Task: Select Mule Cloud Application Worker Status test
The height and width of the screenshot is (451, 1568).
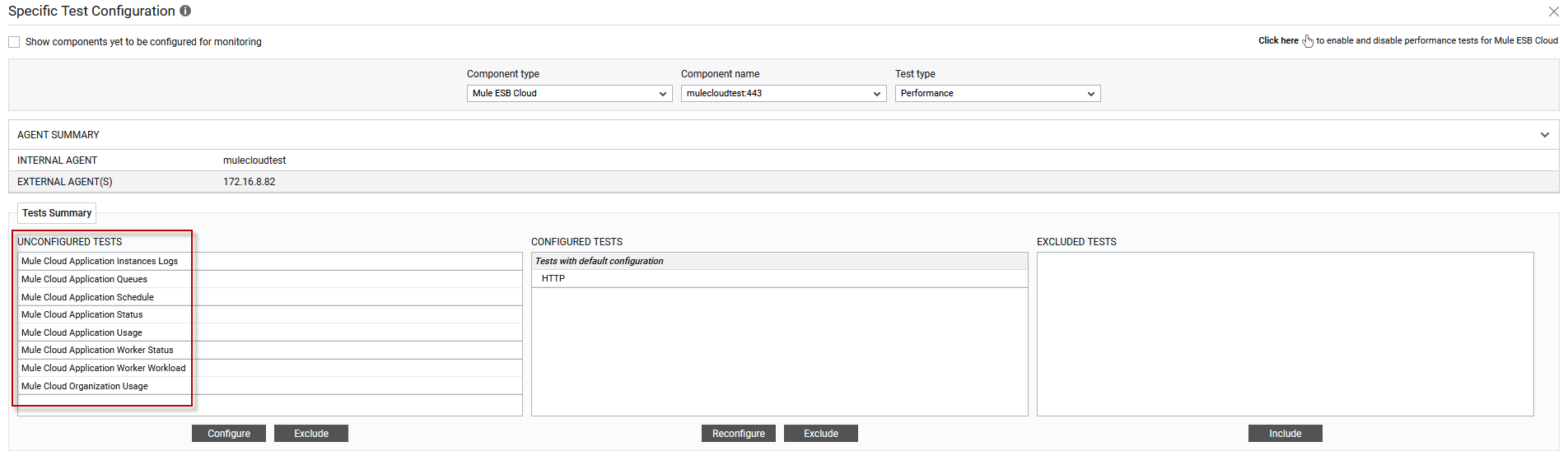Action: coord(270,350)
